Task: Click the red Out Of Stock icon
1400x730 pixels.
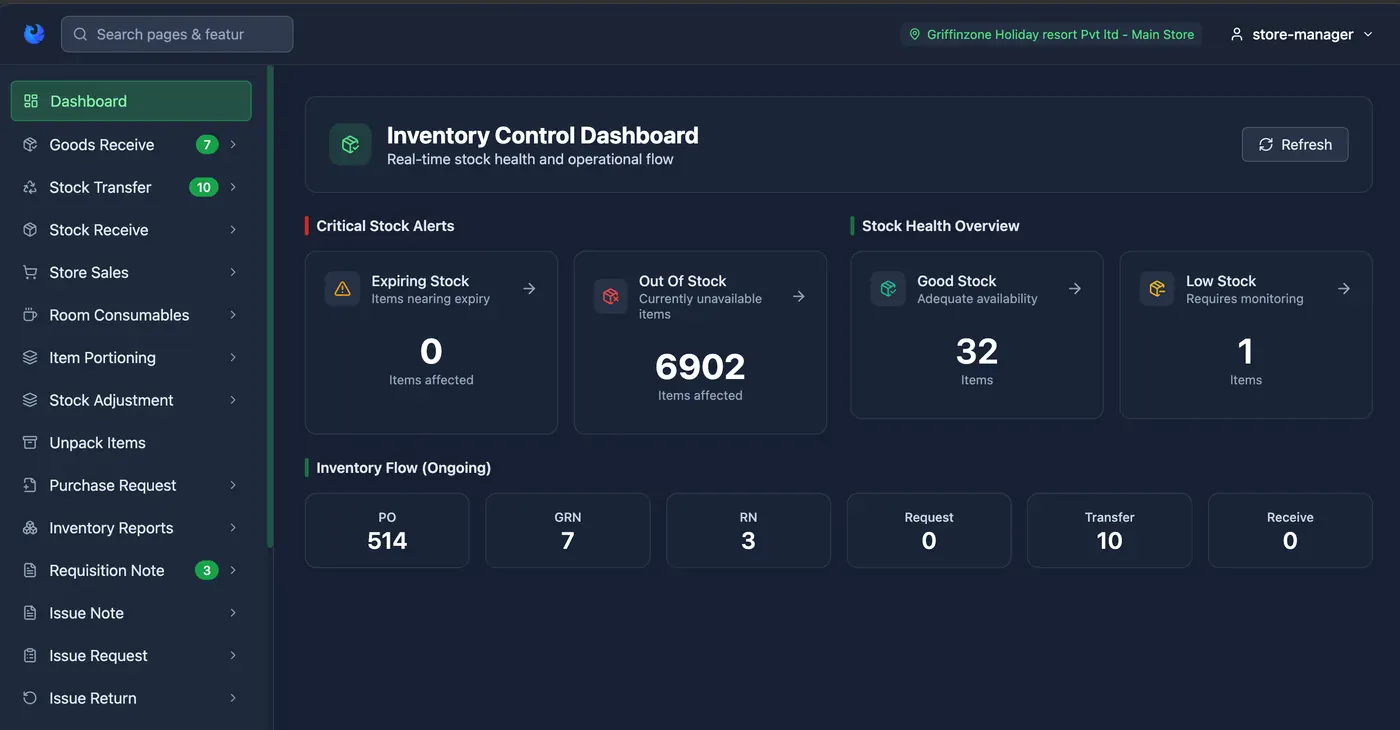Action: click(x=610, y=296)
